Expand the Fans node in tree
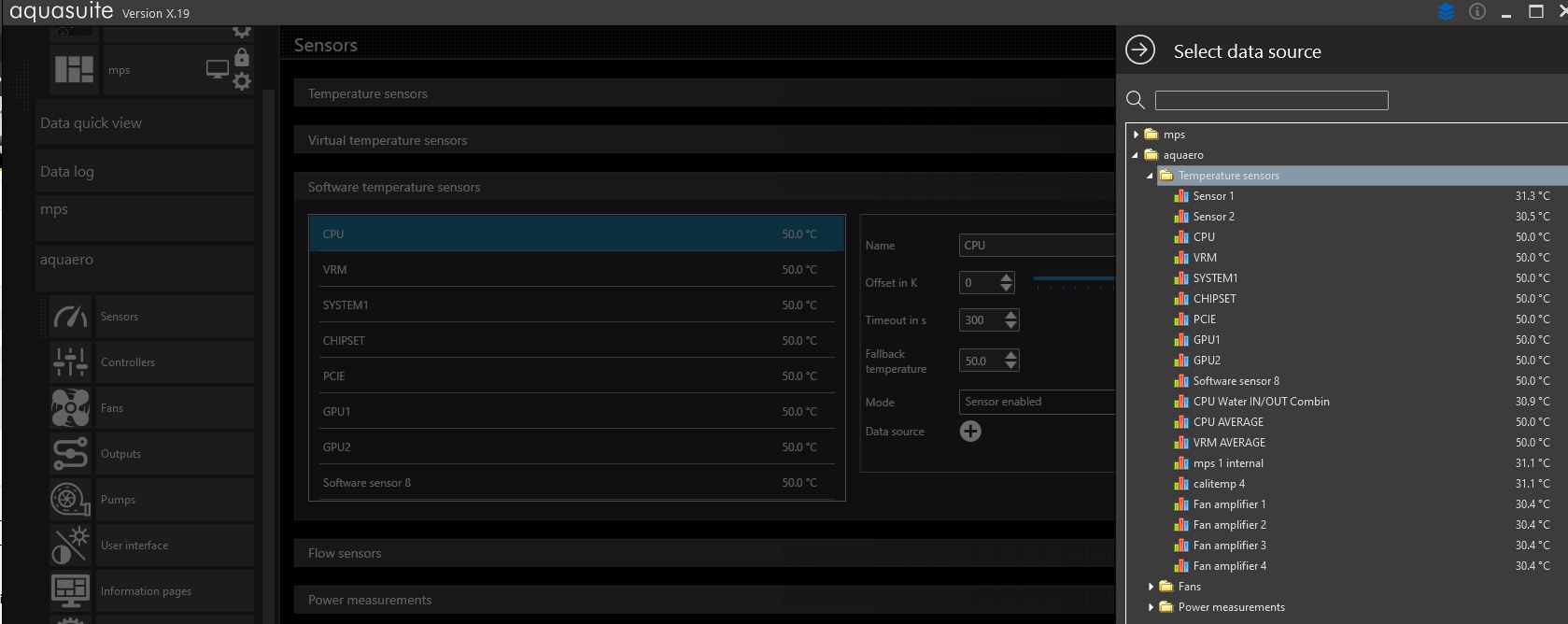1568x624 pixels. (x=1151, y=587)
